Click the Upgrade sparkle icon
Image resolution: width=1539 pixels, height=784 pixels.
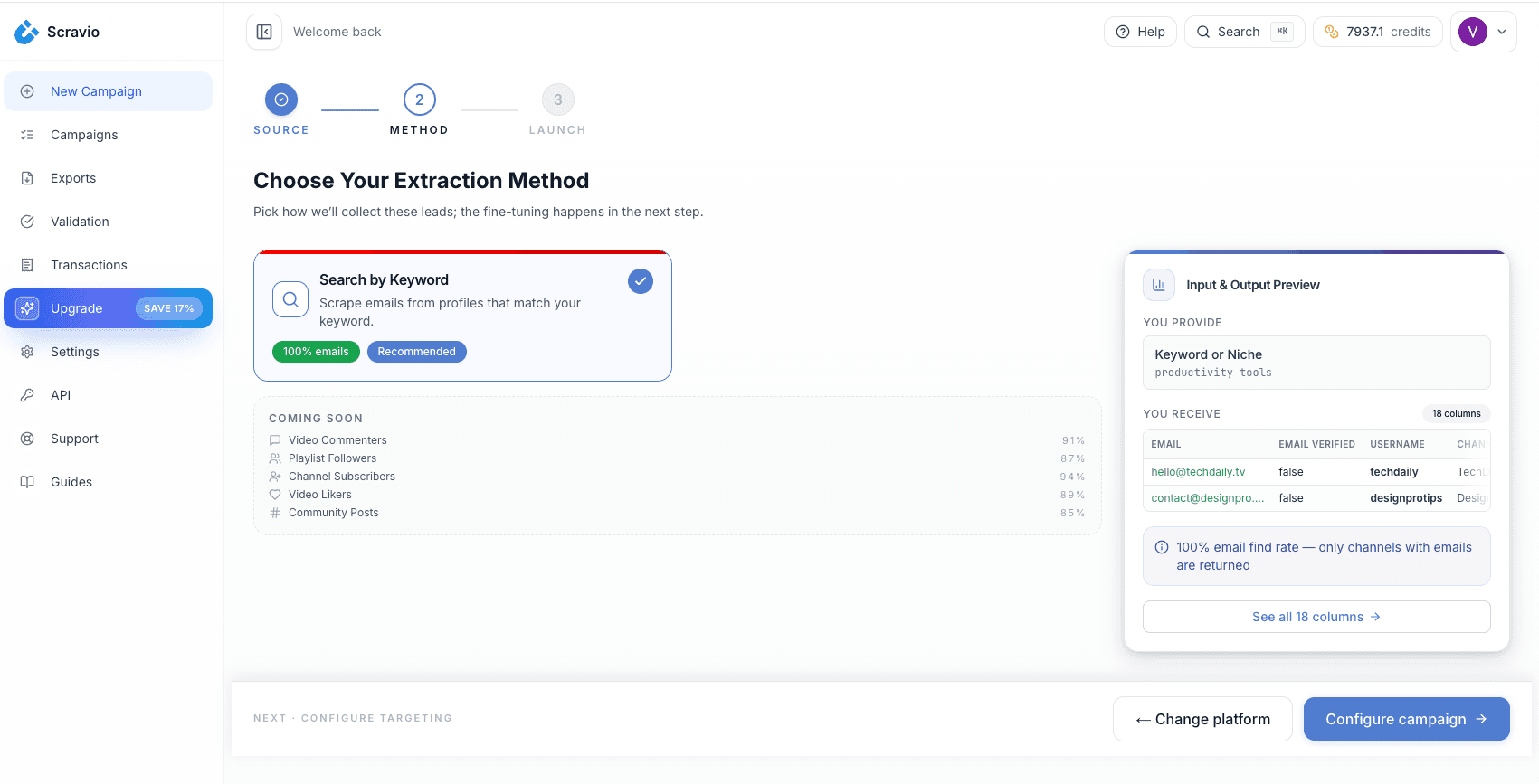click(x=27, y=308)
